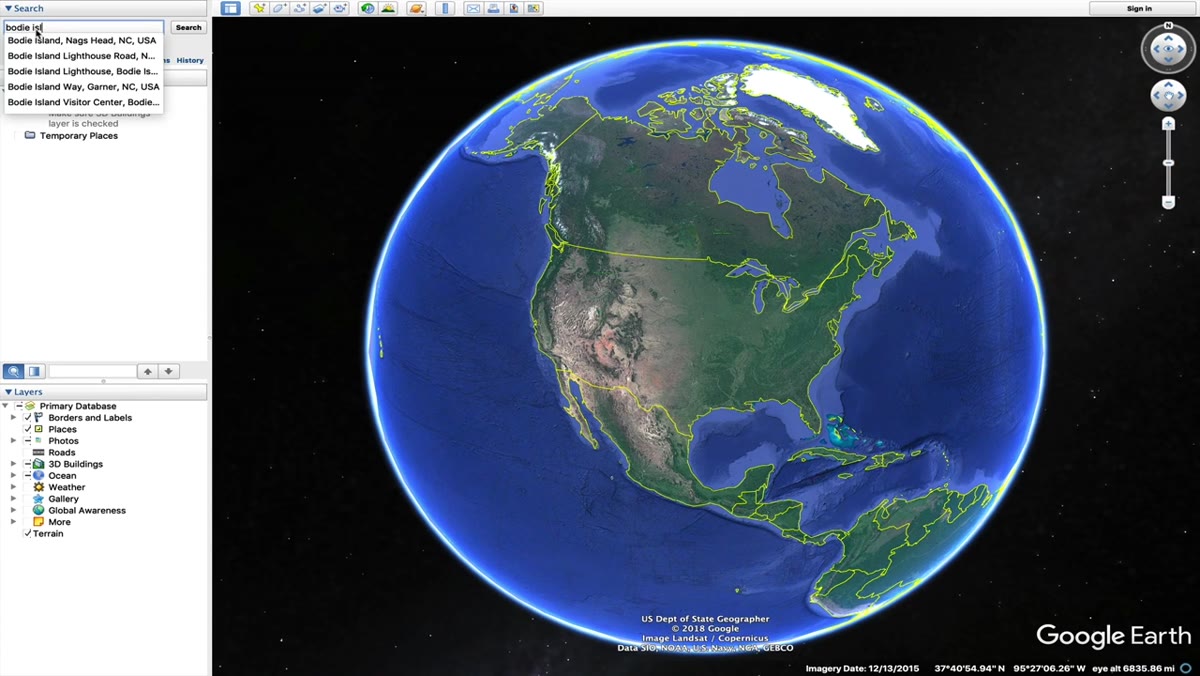This screenshot has height=676, width=1200.
Task: Show the ruler tool
Action: (445, 8)
